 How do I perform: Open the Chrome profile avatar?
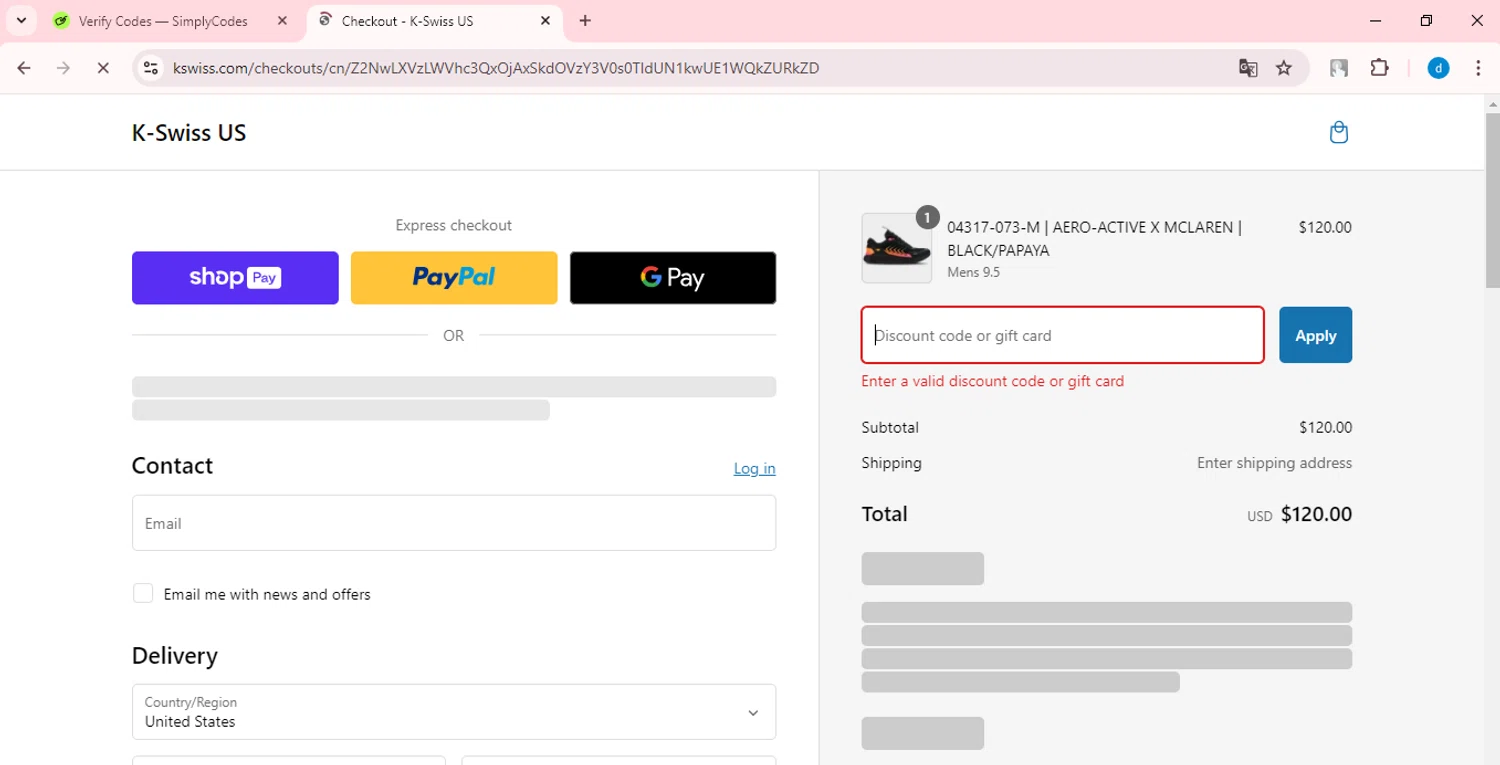click(x=1438, y=68)
